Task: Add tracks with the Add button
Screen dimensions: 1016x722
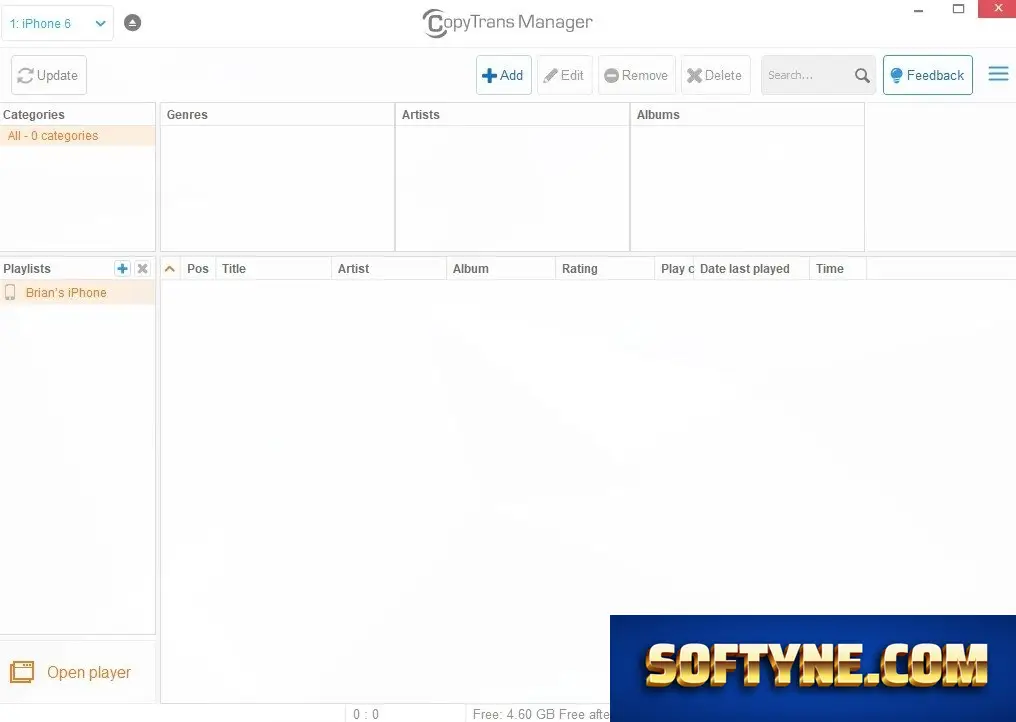Action: [503, 75]
